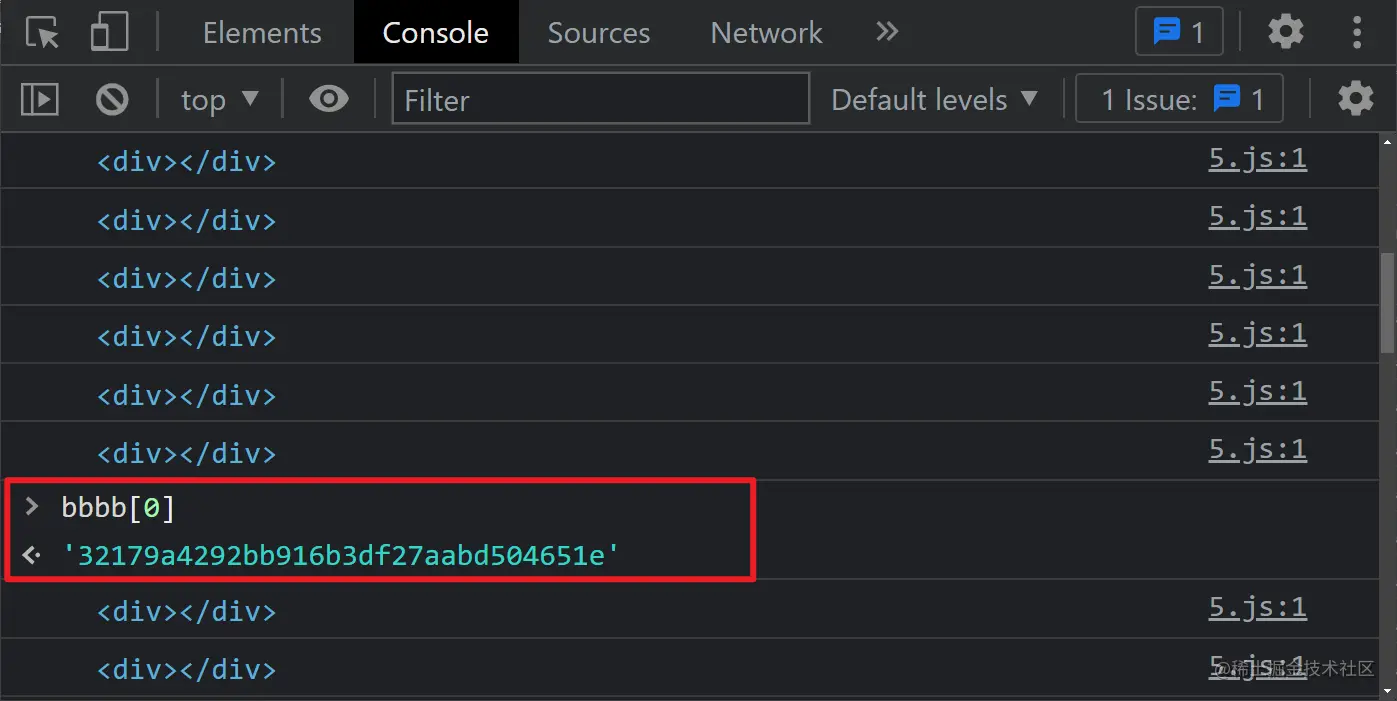Click the bbbb[0] console input line

(118, 508)
